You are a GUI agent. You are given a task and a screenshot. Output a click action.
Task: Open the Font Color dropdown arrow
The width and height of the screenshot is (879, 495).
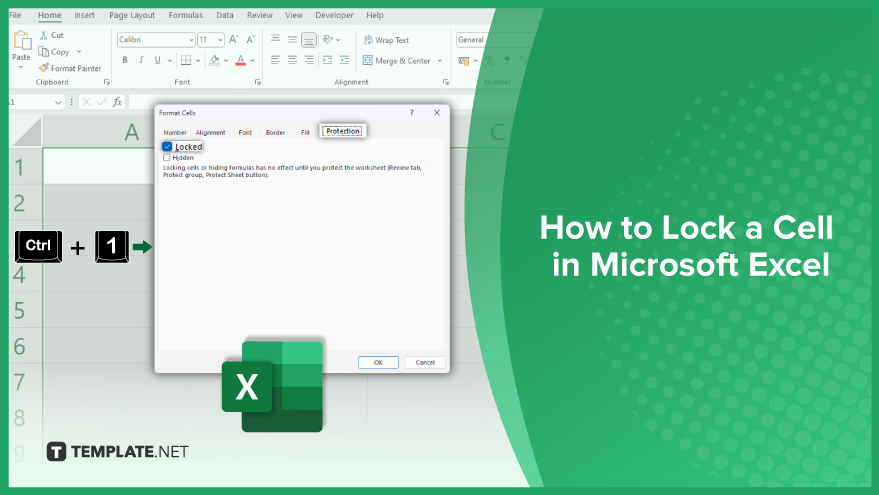(253, 61)
